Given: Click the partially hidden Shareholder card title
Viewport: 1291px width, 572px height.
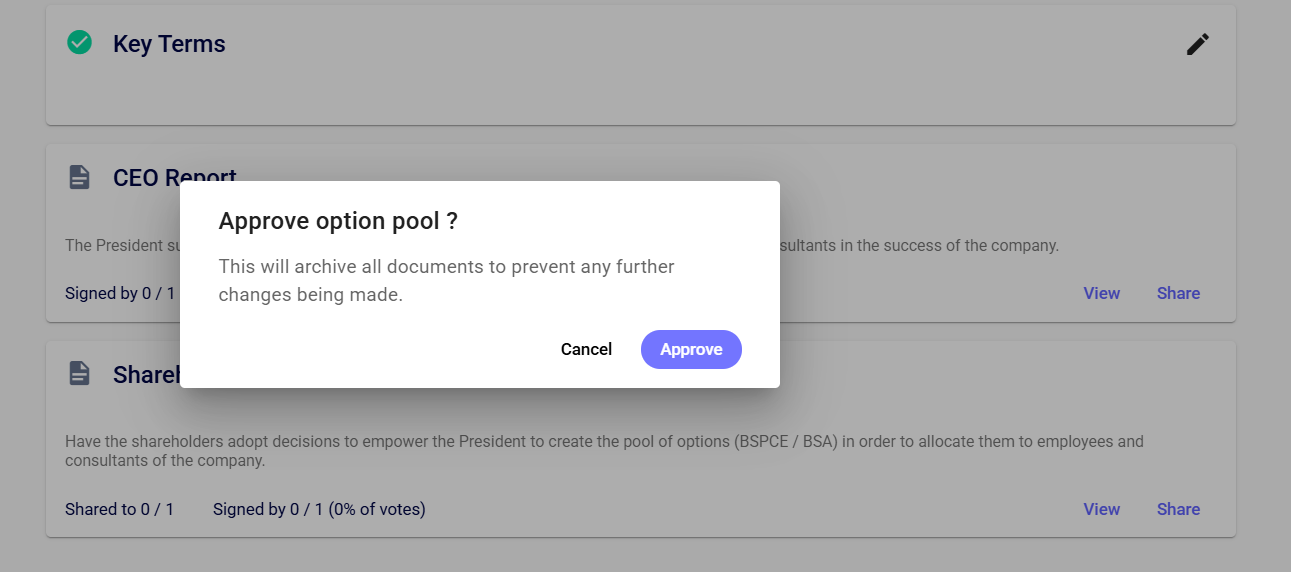Looking at the screenshot, I should (x=146, y=375).
